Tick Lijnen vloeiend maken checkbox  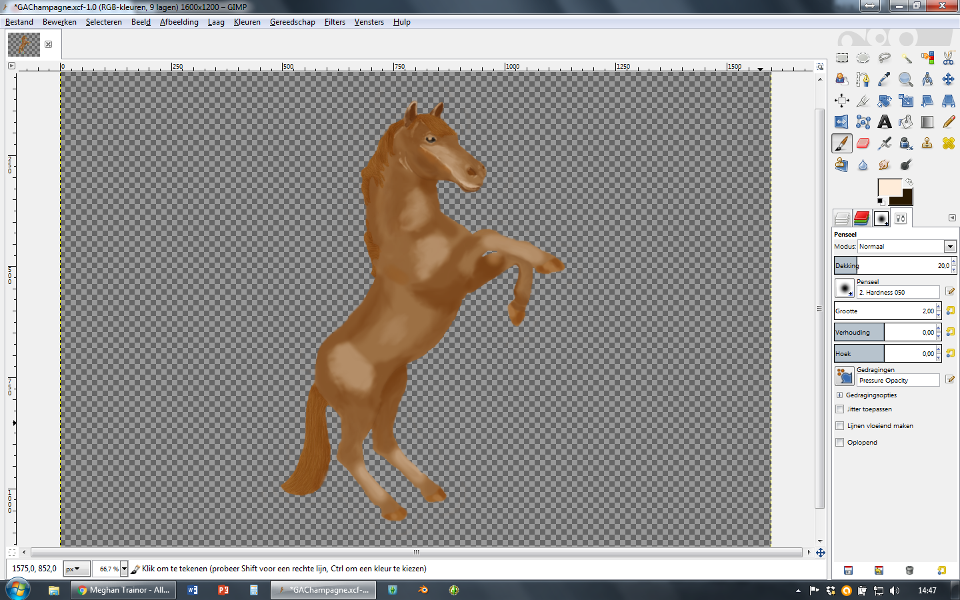point(839,426)
